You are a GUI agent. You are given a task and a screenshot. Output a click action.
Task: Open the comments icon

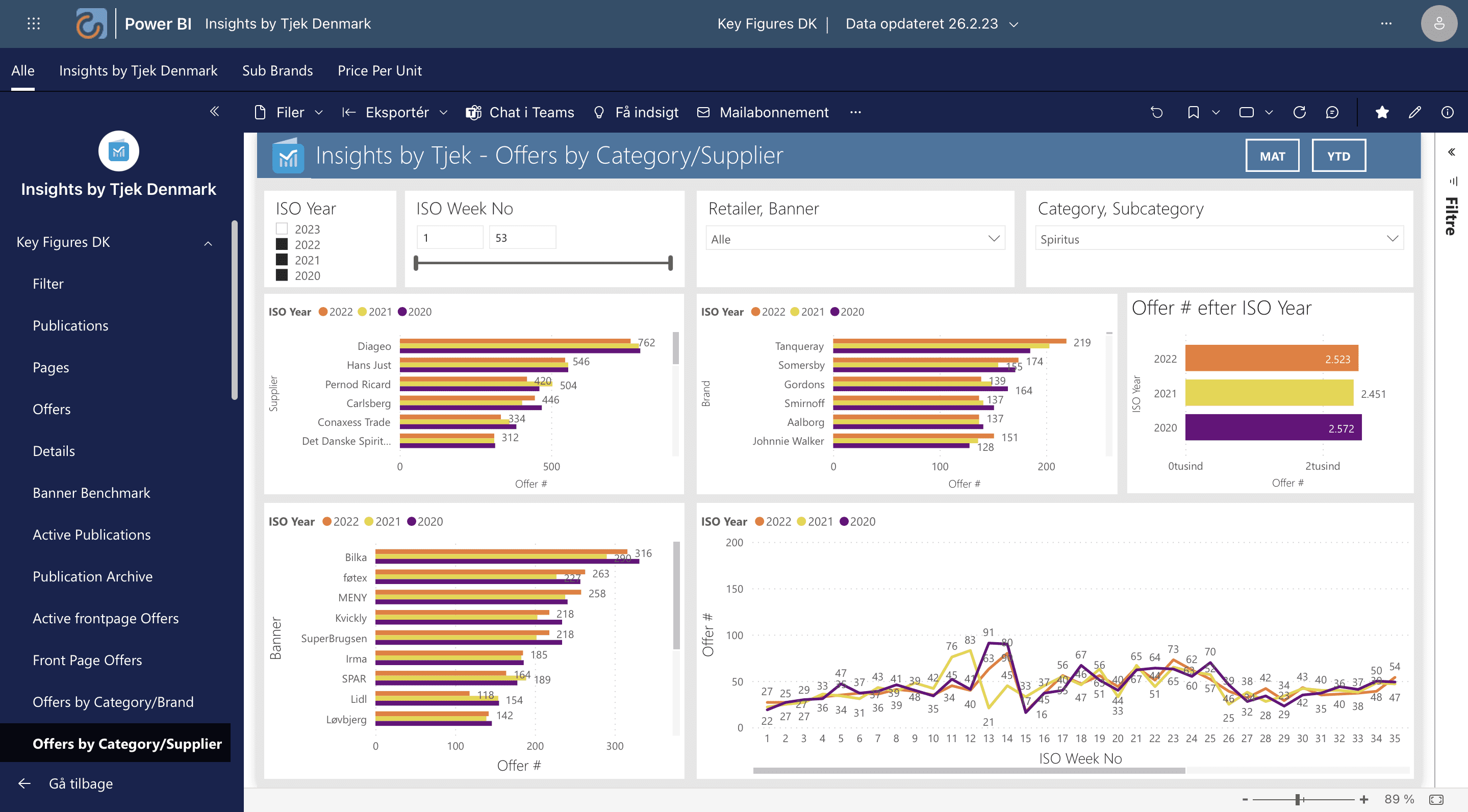point(1332,112)
